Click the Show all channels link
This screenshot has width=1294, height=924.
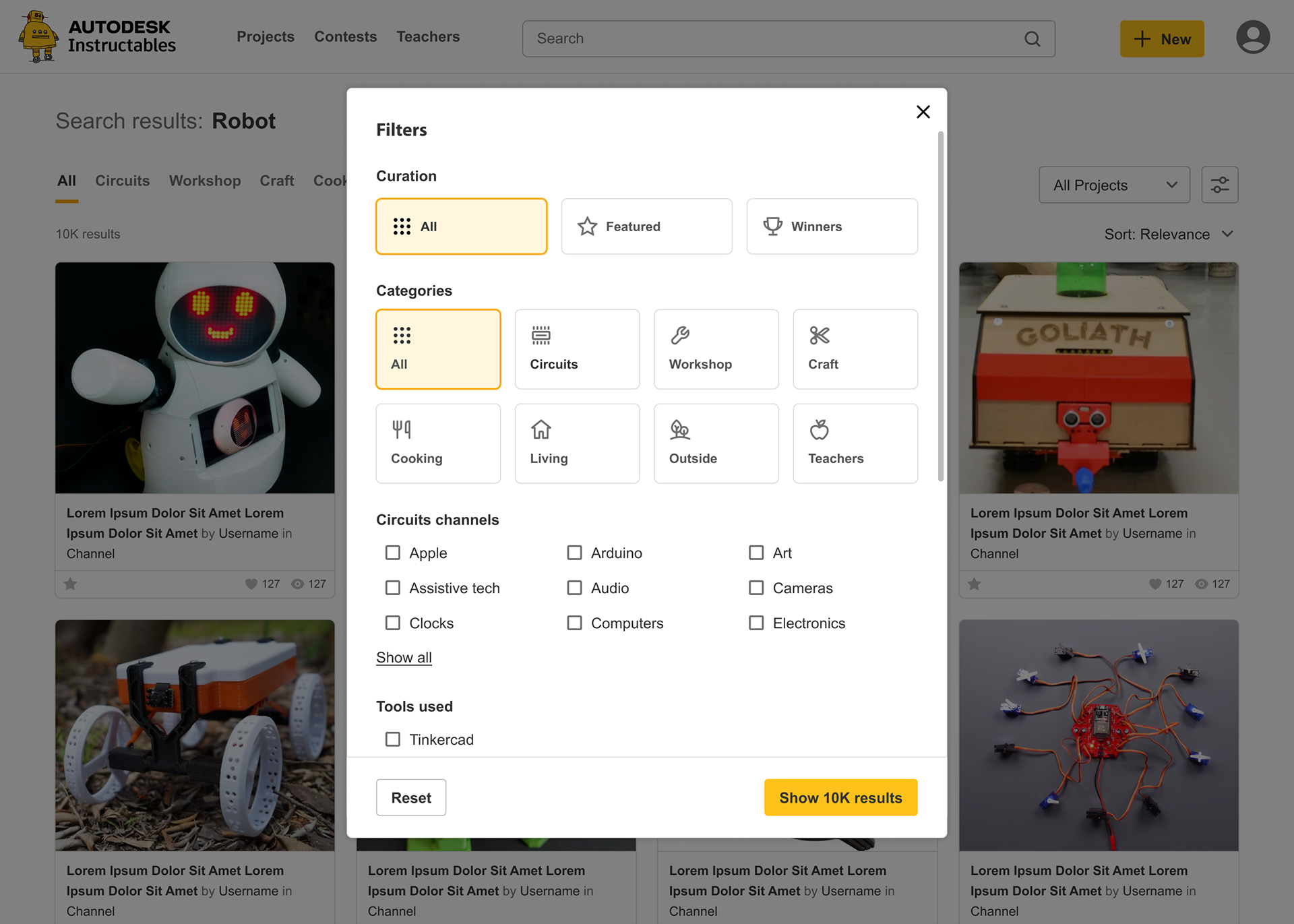[404, 658]
